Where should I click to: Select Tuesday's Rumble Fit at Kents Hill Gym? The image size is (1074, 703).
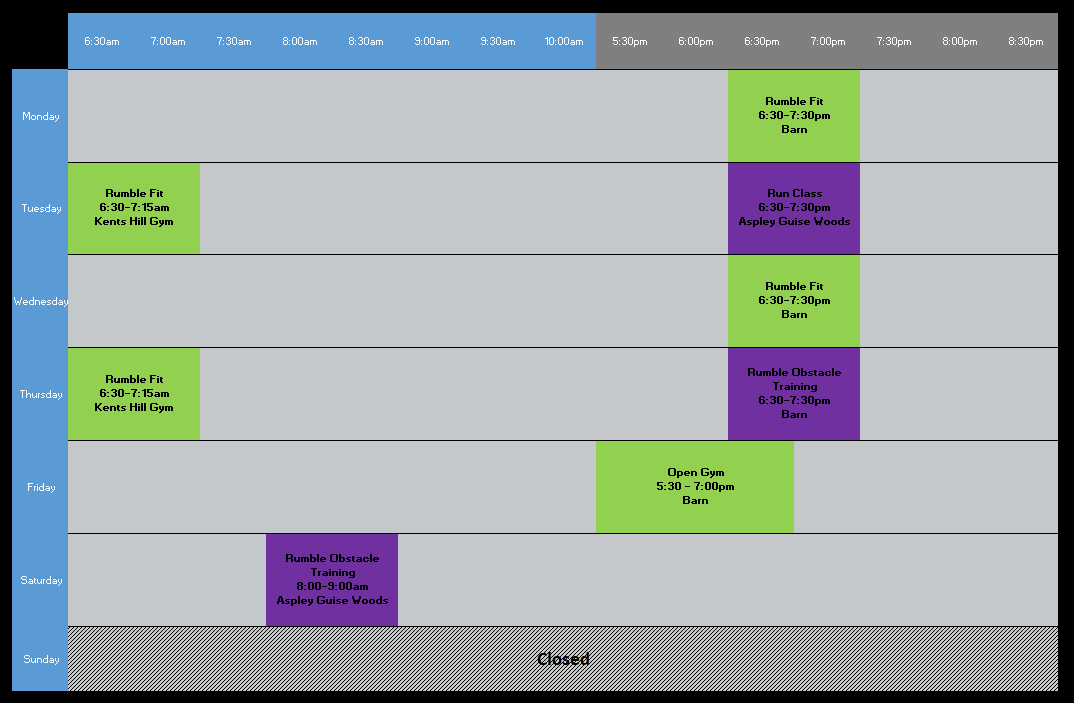pyautogui.click(x=134, y=208)
